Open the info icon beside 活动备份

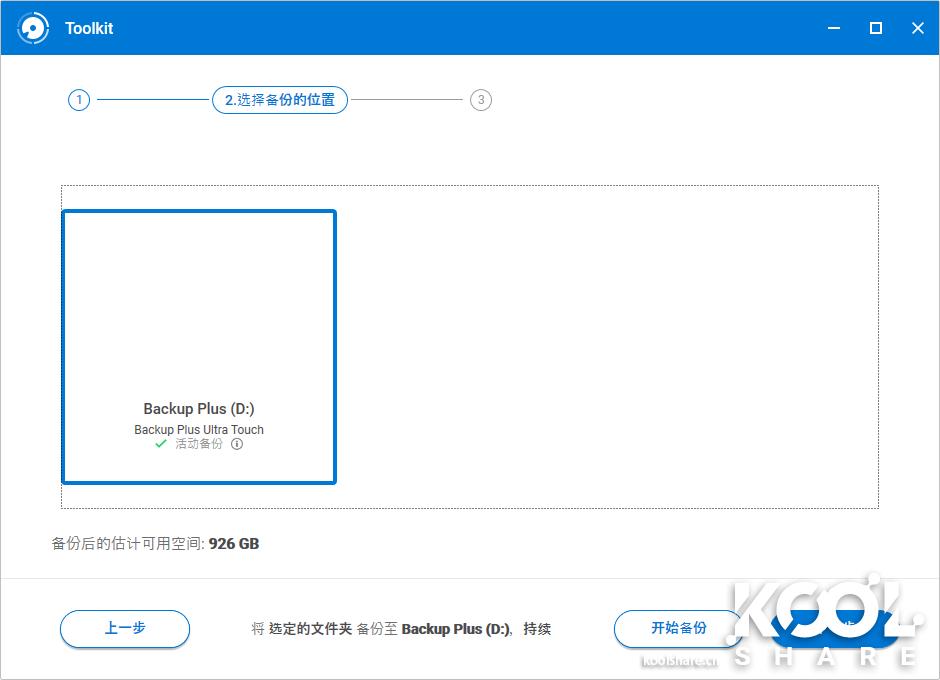tap(237, 444)
